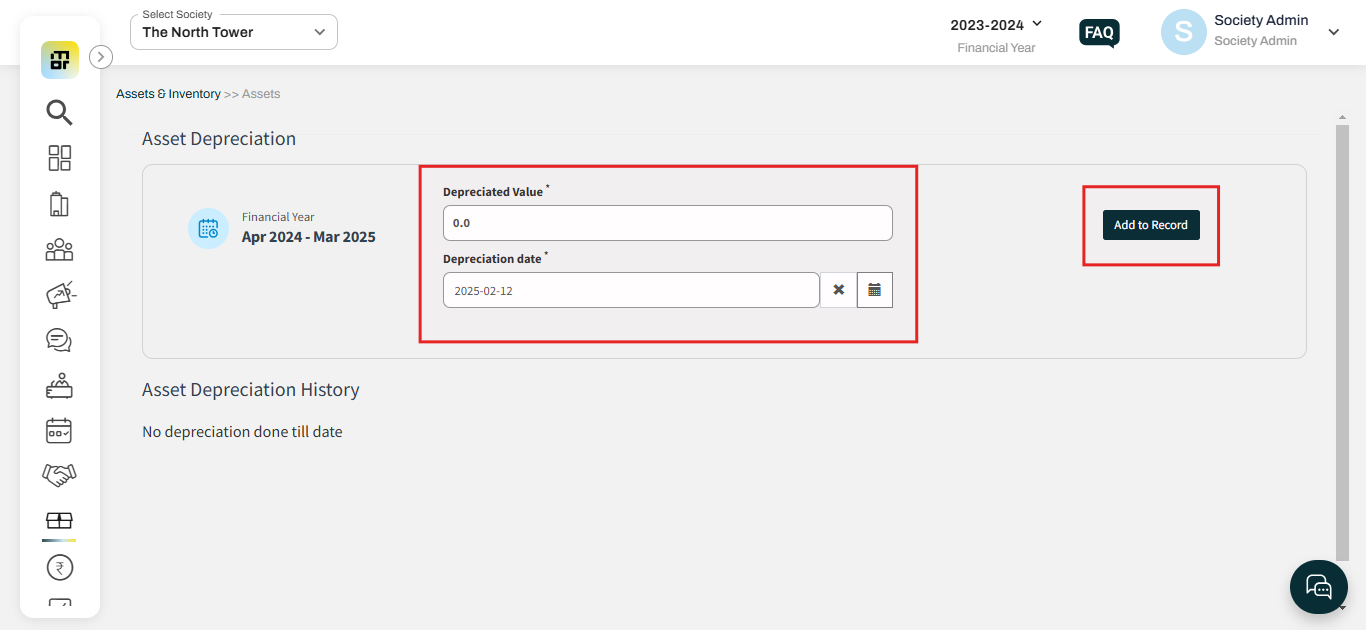Open the dashboard grid icon
1366x630 pixels.
59,158
